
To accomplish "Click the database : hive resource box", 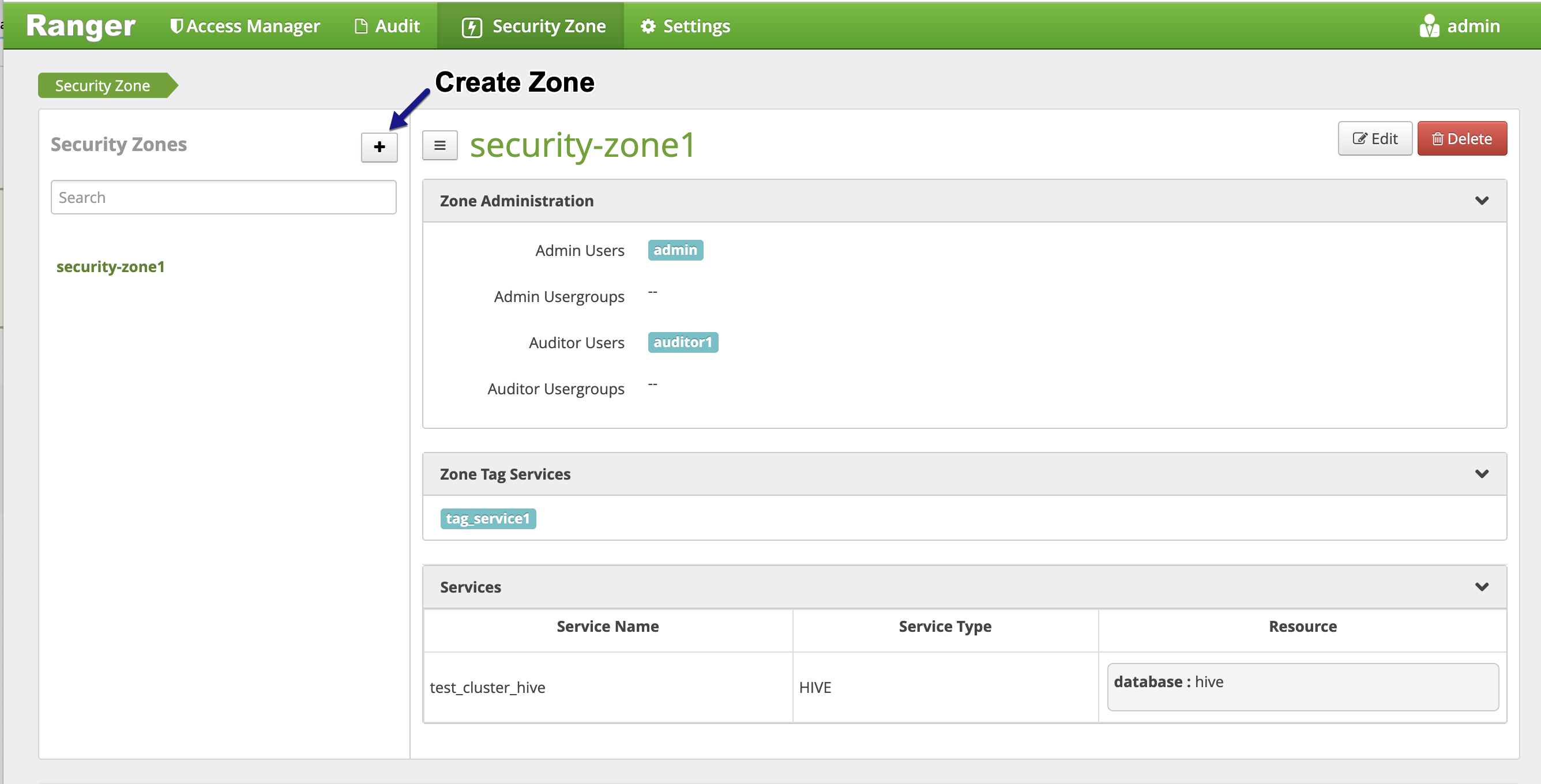I will [x=1302, y=687].
